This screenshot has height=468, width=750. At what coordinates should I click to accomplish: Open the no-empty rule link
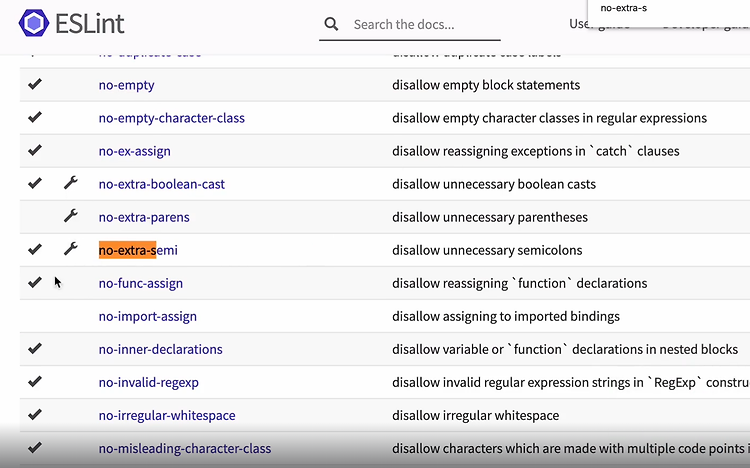(126, 85)
